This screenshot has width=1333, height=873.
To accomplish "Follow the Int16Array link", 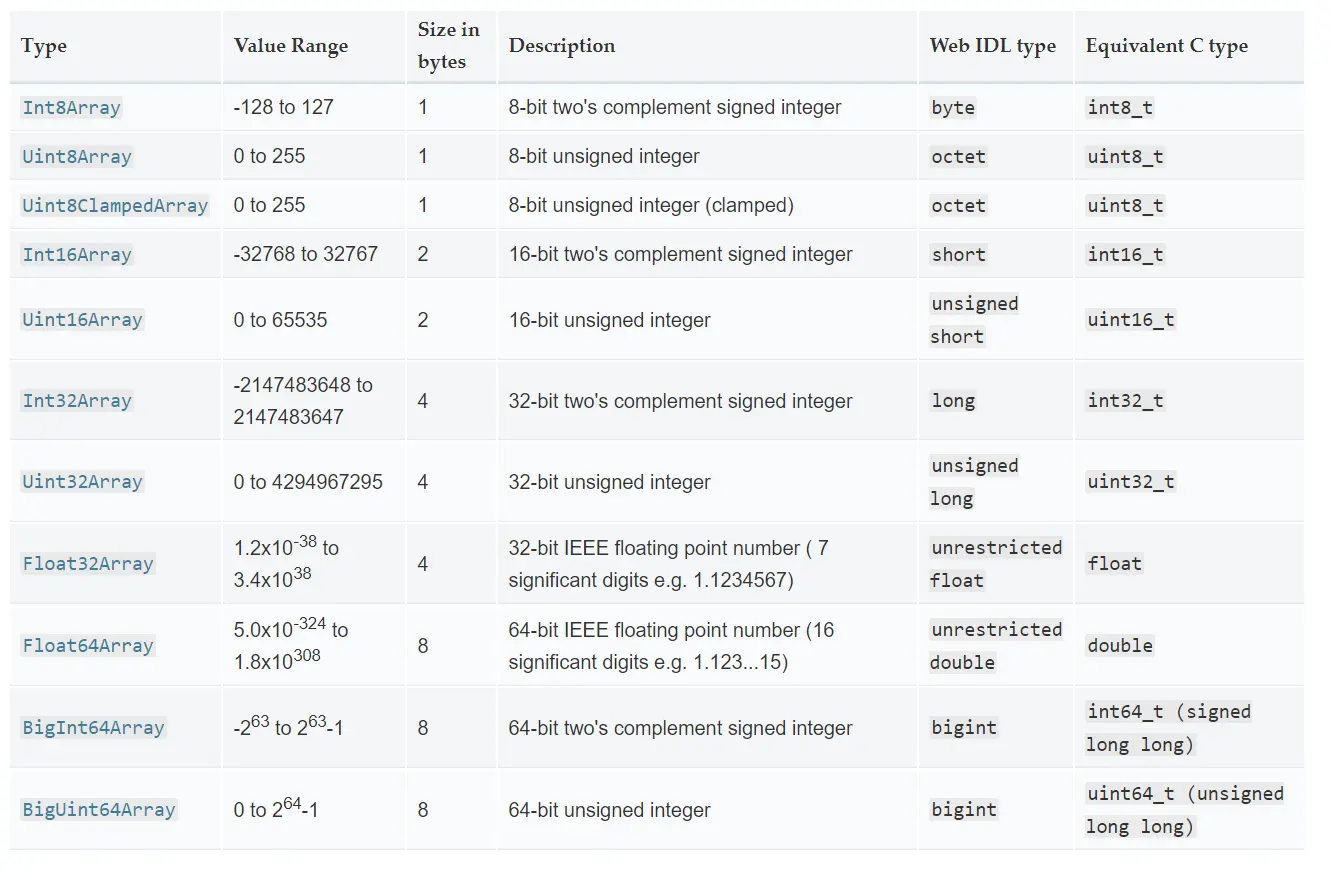I will (x=77, y=255).
